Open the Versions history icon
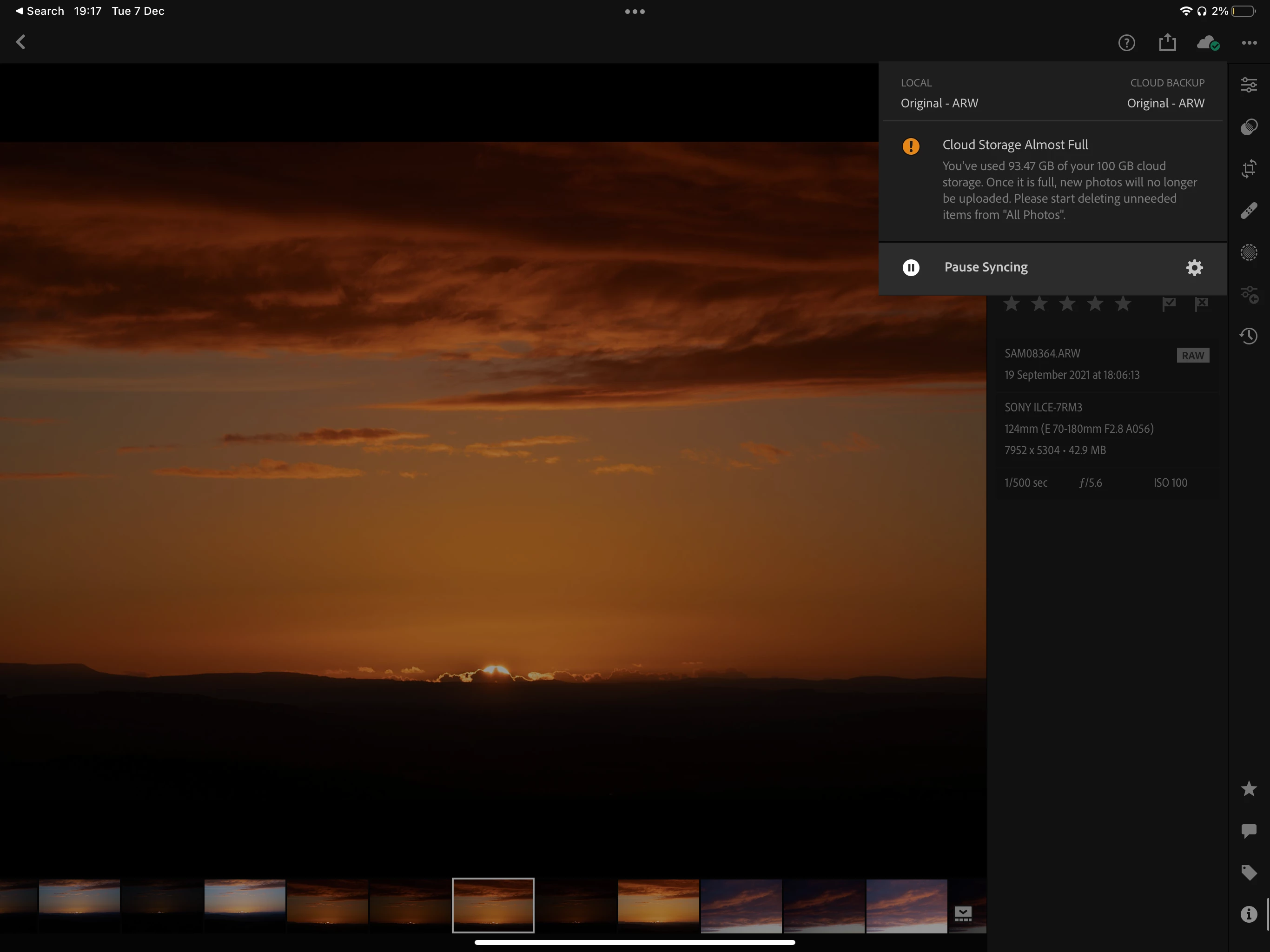 (1248, 336)
